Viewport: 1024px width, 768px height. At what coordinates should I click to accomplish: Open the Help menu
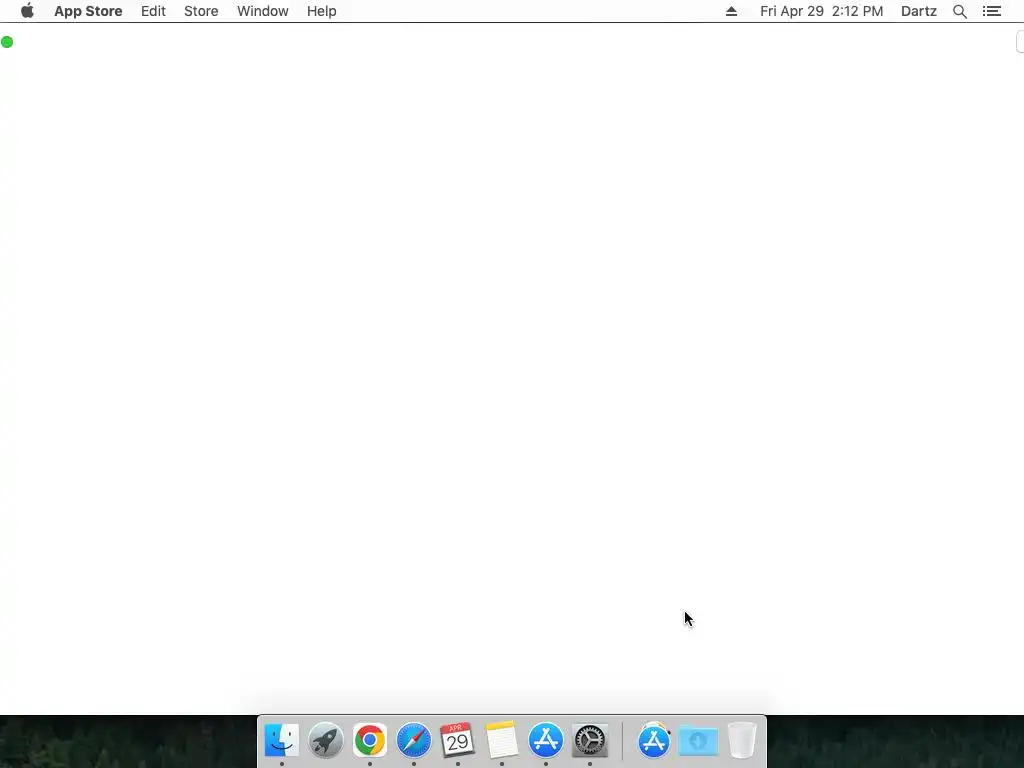tap(321, 11)
